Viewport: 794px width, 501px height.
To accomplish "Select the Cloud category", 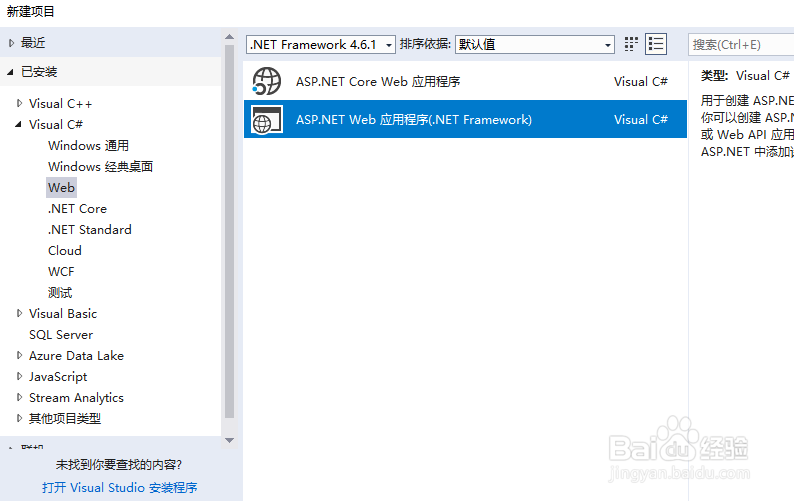I will click(x=65, y=251).
